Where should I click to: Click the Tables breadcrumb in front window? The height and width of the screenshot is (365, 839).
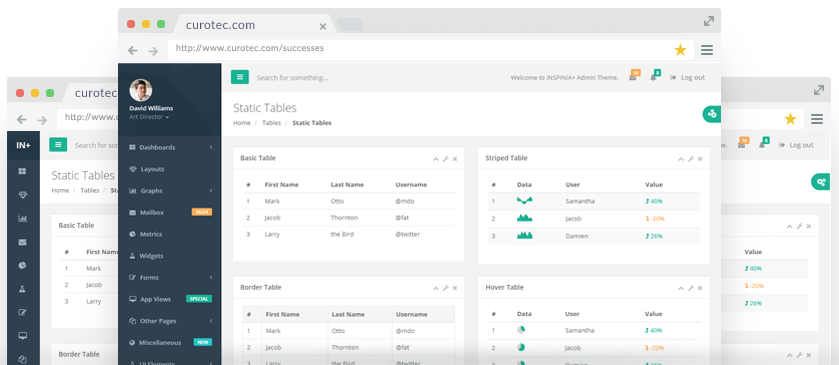(271, 123)
